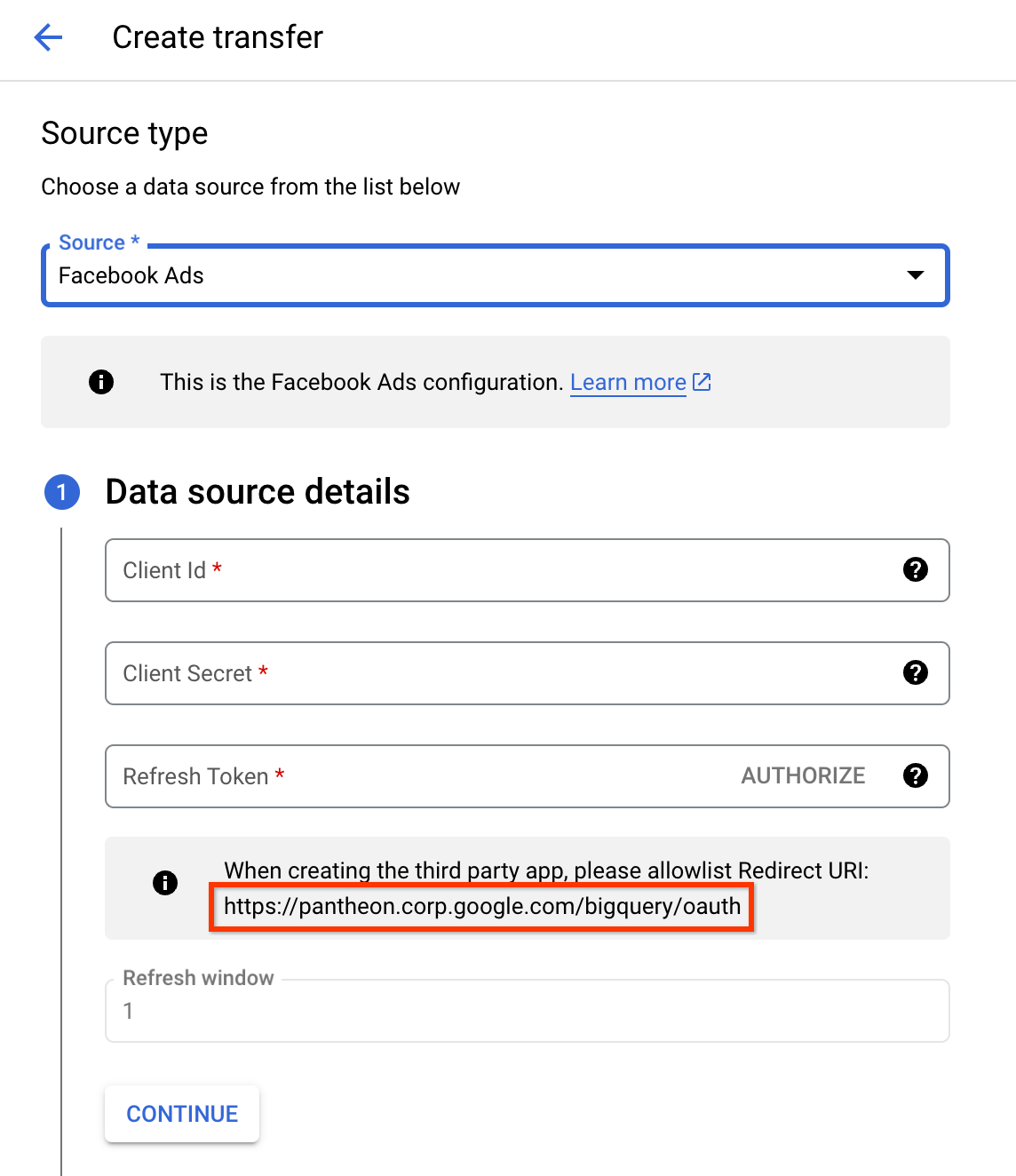Click the Create transfer page title

pos(218,37)
